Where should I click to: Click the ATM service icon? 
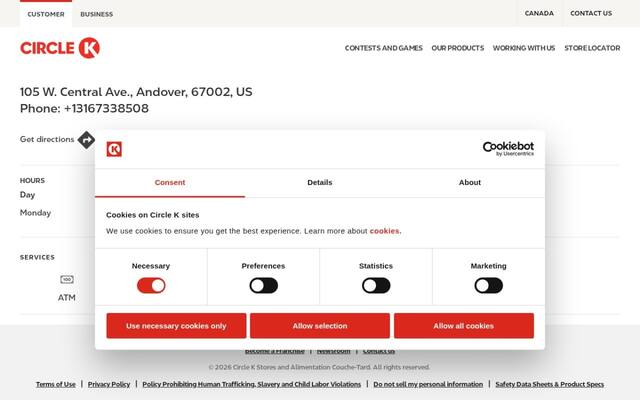tap(67, 280)
